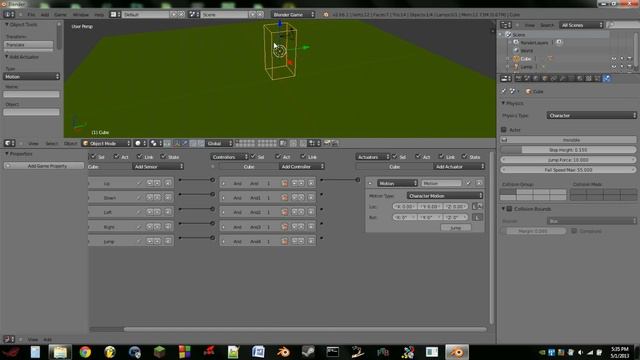The width and height of the screenshot is (640, 360).
Task: Click the Motion actuator name field
Action: point(441,183)
